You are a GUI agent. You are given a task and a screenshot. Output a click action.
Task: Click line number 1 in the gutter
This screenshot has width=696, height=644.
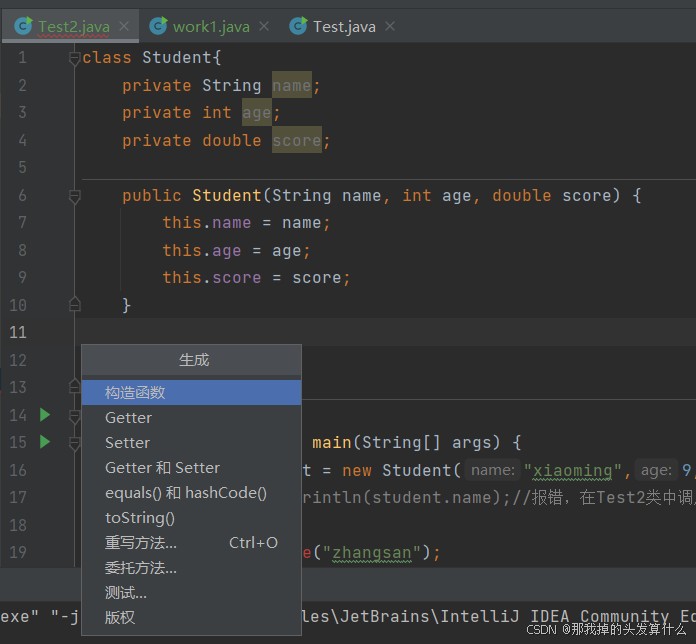pyautogui.click(x=22, y=58)
